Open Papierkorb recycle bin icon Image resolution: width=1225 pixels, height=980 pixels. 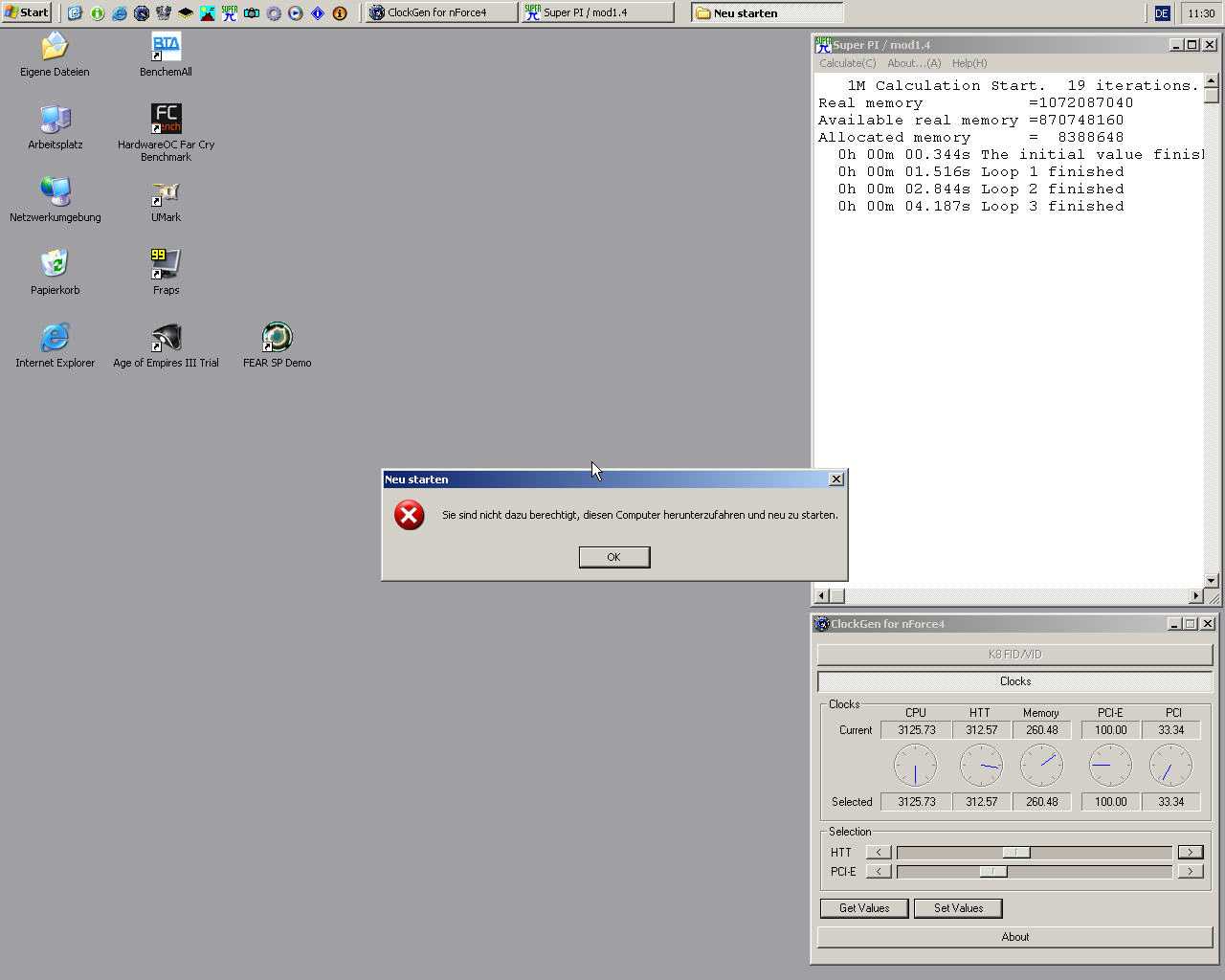pos(55,273)
